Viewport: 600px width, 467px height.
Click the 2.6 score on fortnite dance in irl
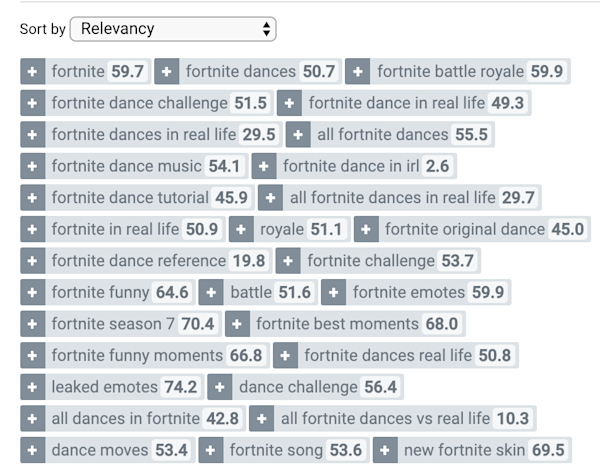tap(437, 166)
